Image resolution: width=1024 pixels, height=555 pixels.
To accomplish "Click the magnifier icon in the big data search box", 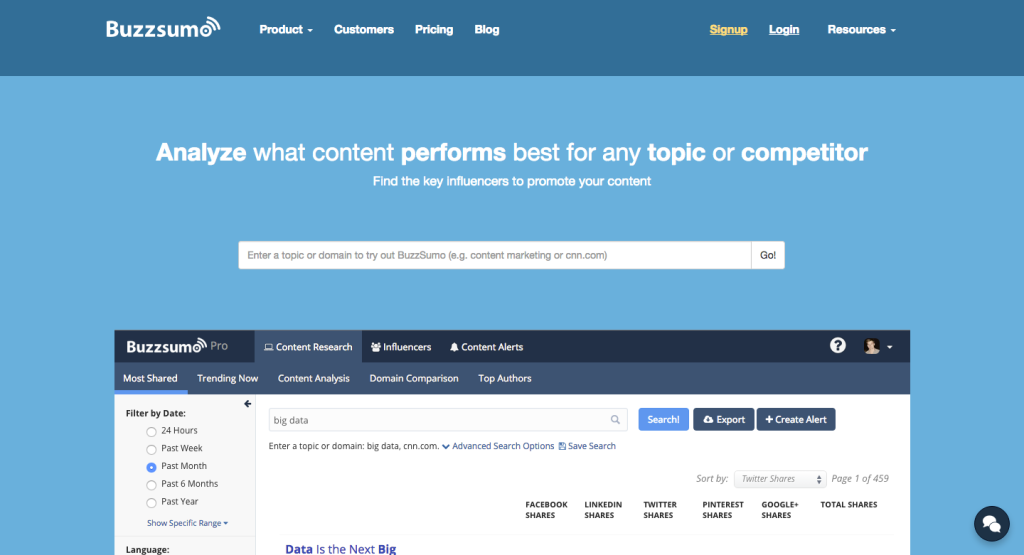I will pyautogui.click(x=615, y=420).
